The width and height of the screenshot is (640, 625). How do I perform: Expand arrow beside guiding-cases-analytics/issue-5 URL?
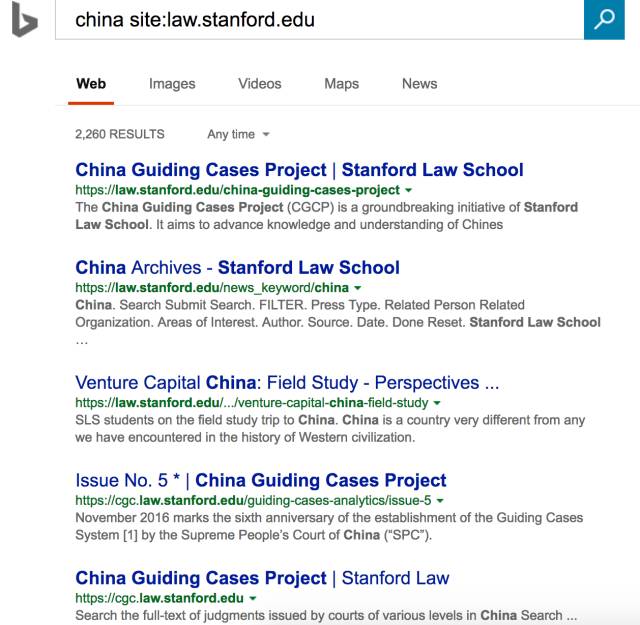(x=441, y=500)
